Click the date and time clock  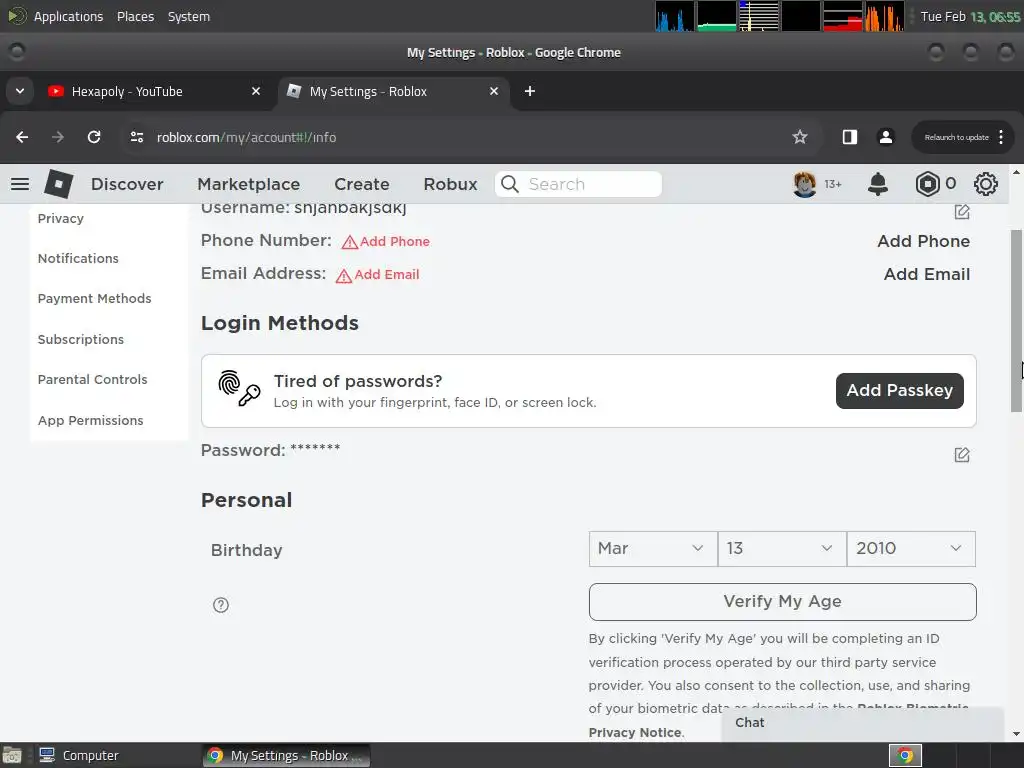(x=970, y=16)
